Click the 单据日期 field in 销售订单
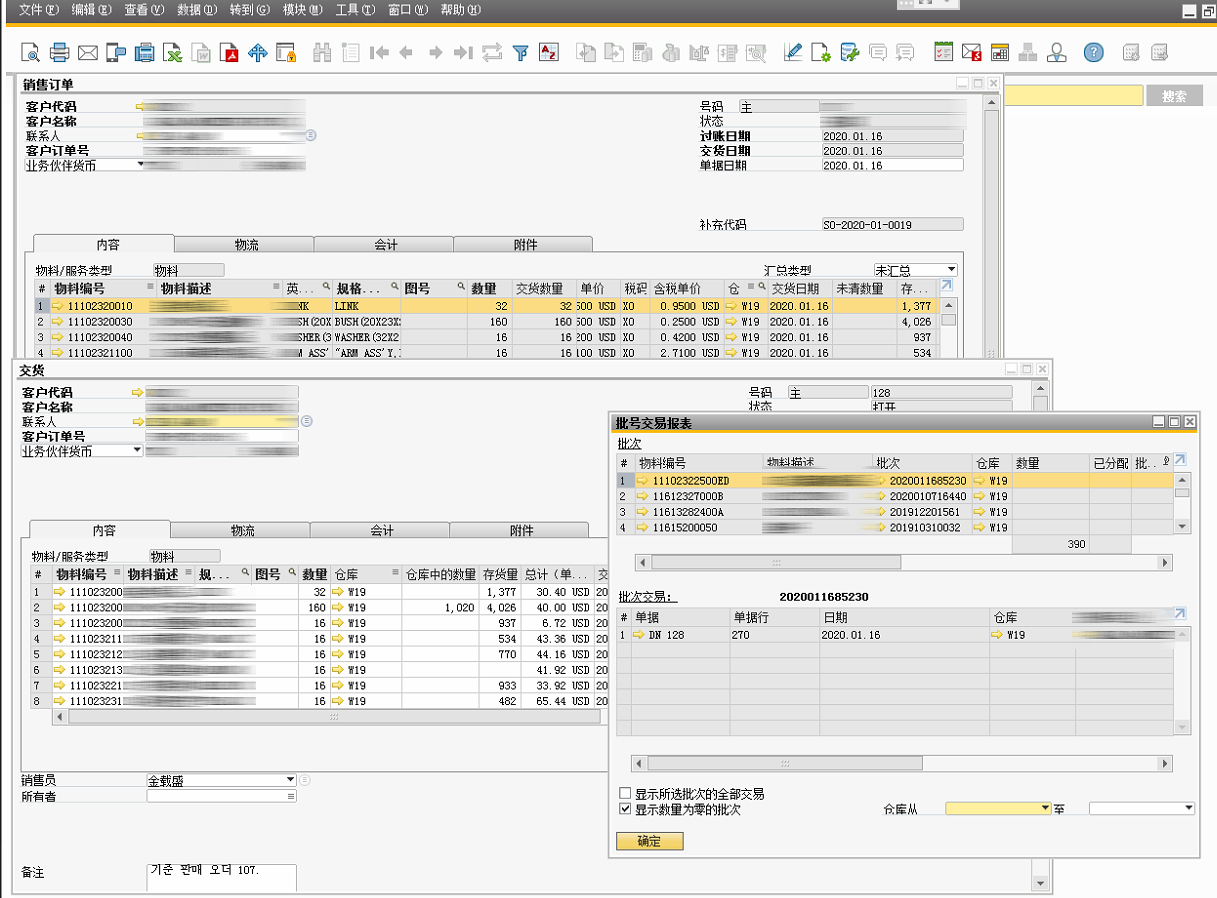Image resolution: width=1217 pixels, height=898 pixels. 892,165
